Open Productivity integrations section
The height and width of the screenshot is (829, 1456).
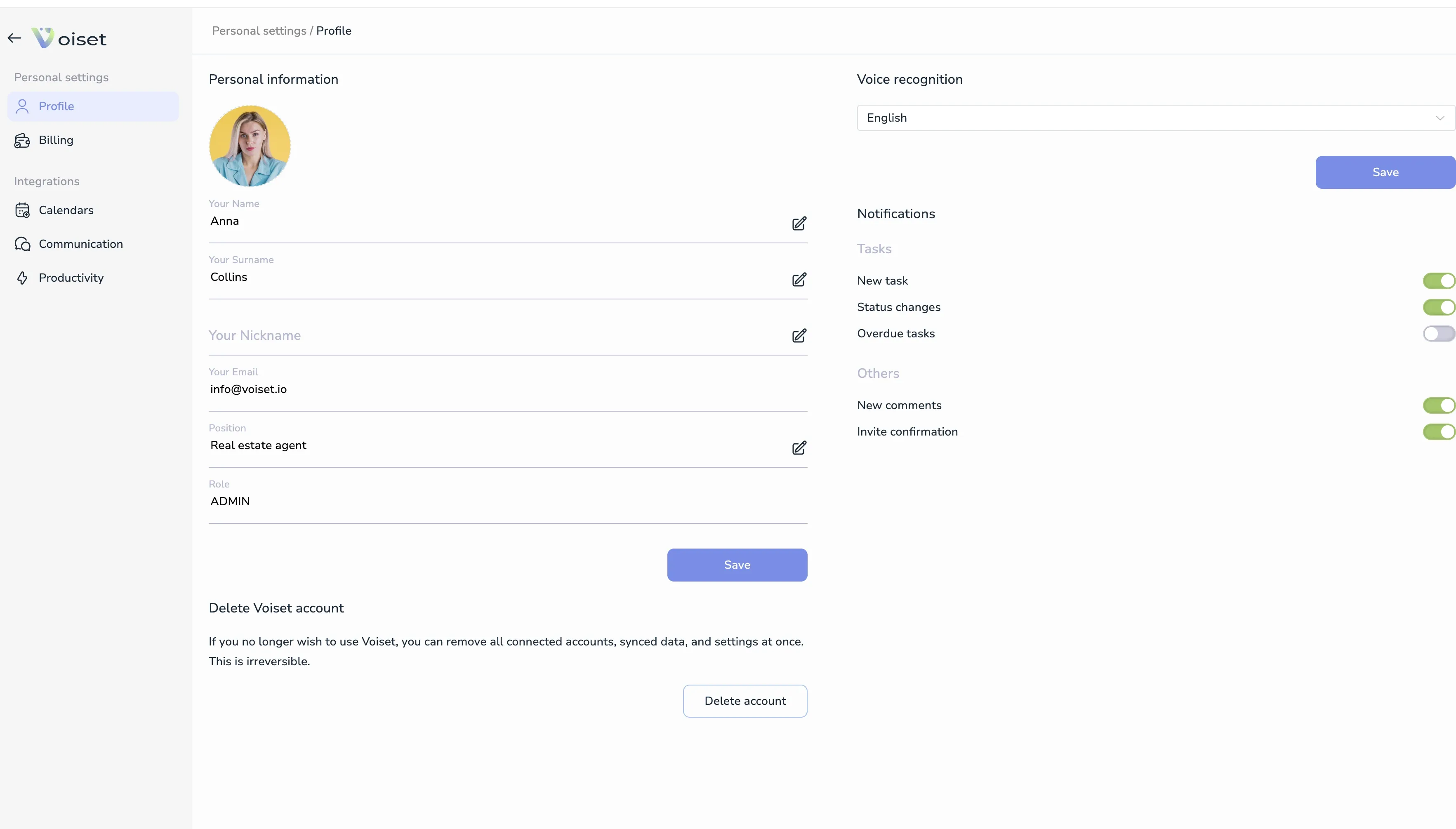pos(71,278)
